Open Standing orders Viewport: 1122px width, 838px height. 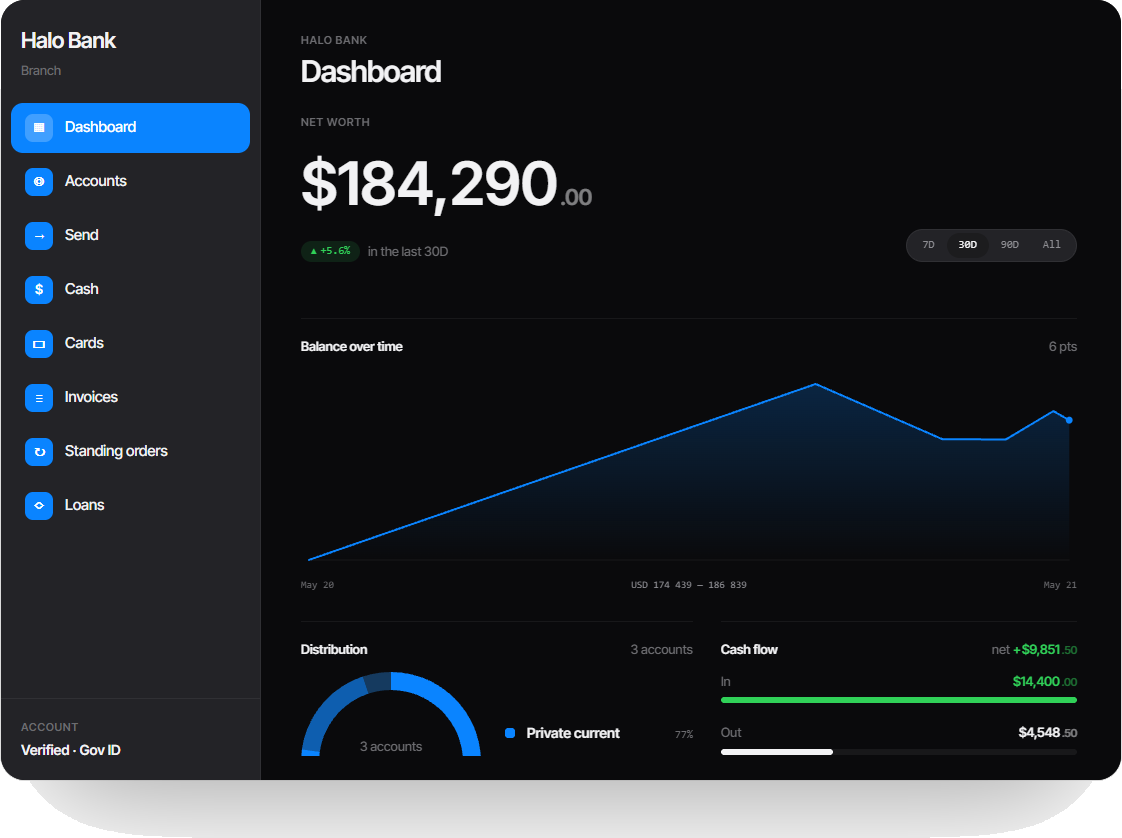[130, 452]
